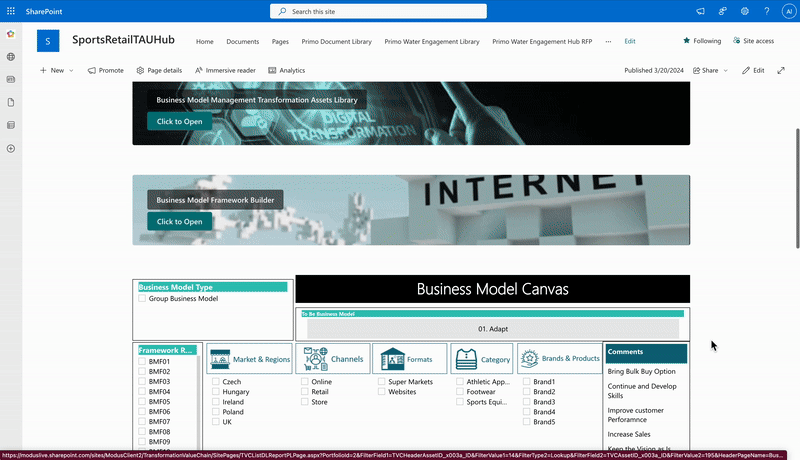
Task: Open the account avatar AI
Action: pos(789,11)
